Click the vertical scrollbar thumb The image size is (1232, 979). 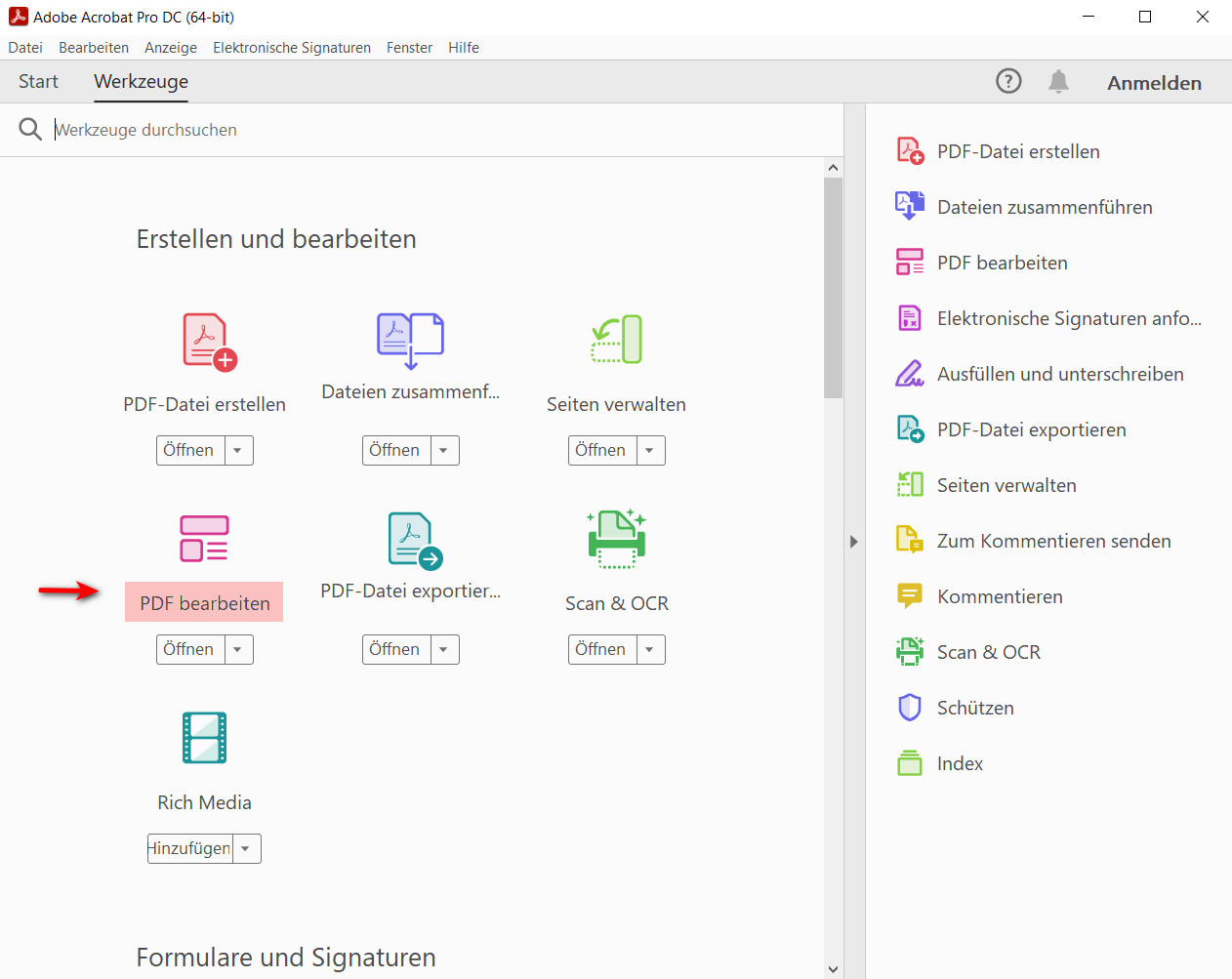[x=833, y=288]
